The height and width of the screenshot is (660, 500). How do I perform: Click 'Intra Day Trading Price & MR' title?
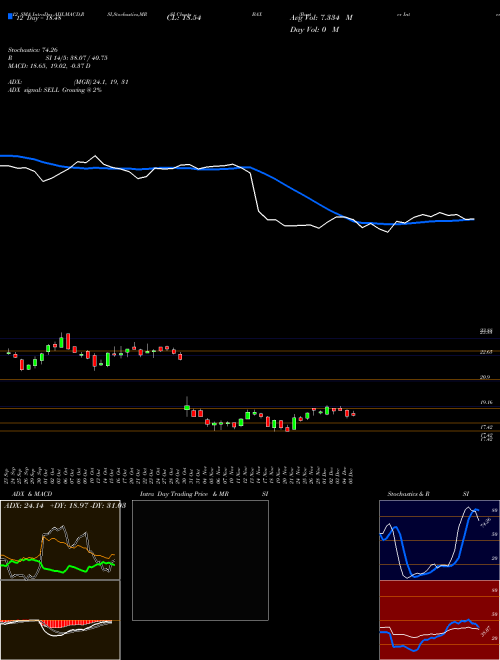click(x=184, y=494)
